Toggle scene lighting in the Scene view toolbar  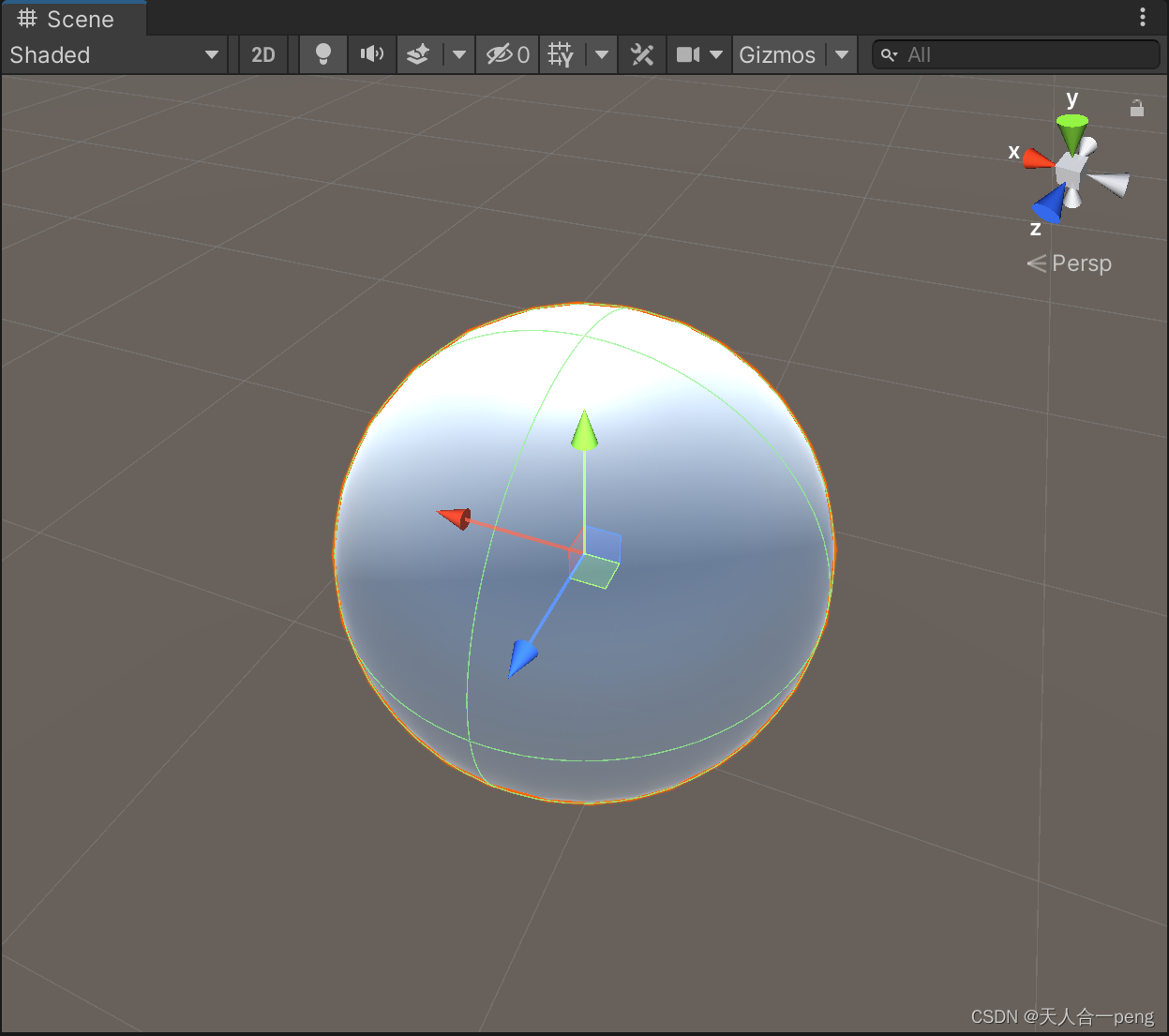tap(322, 54)
